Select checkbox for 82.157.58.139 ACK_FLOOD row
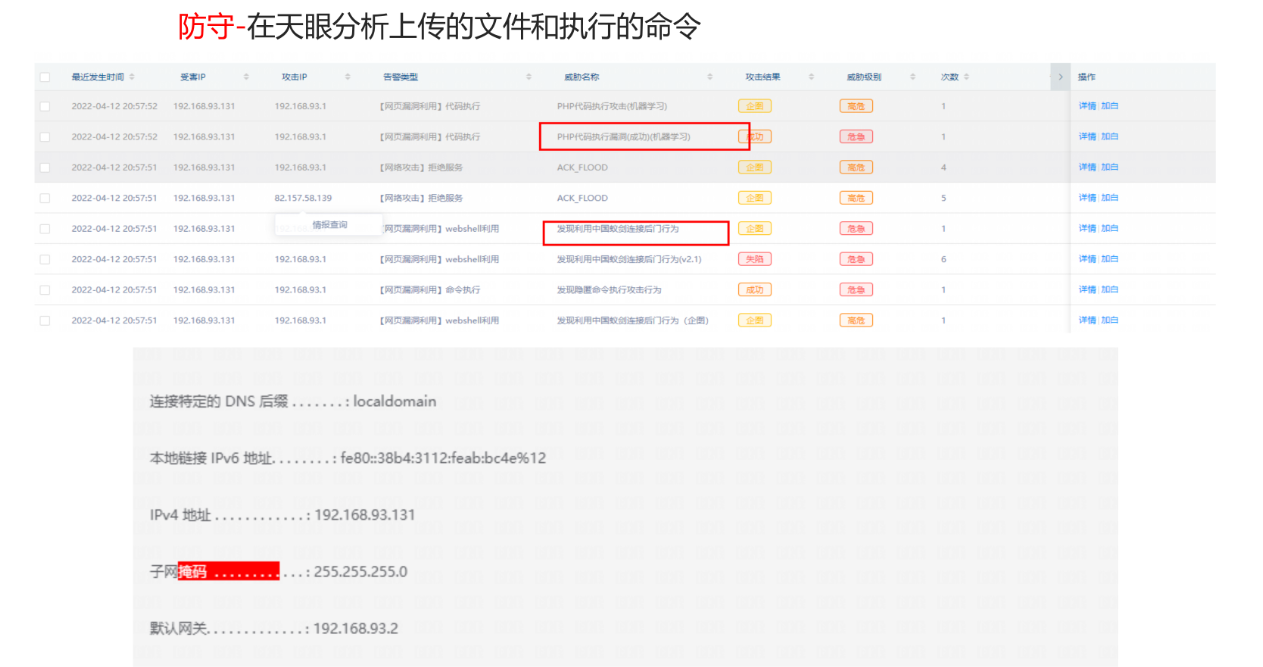The image size is (1263, 667). pos(45,198)
